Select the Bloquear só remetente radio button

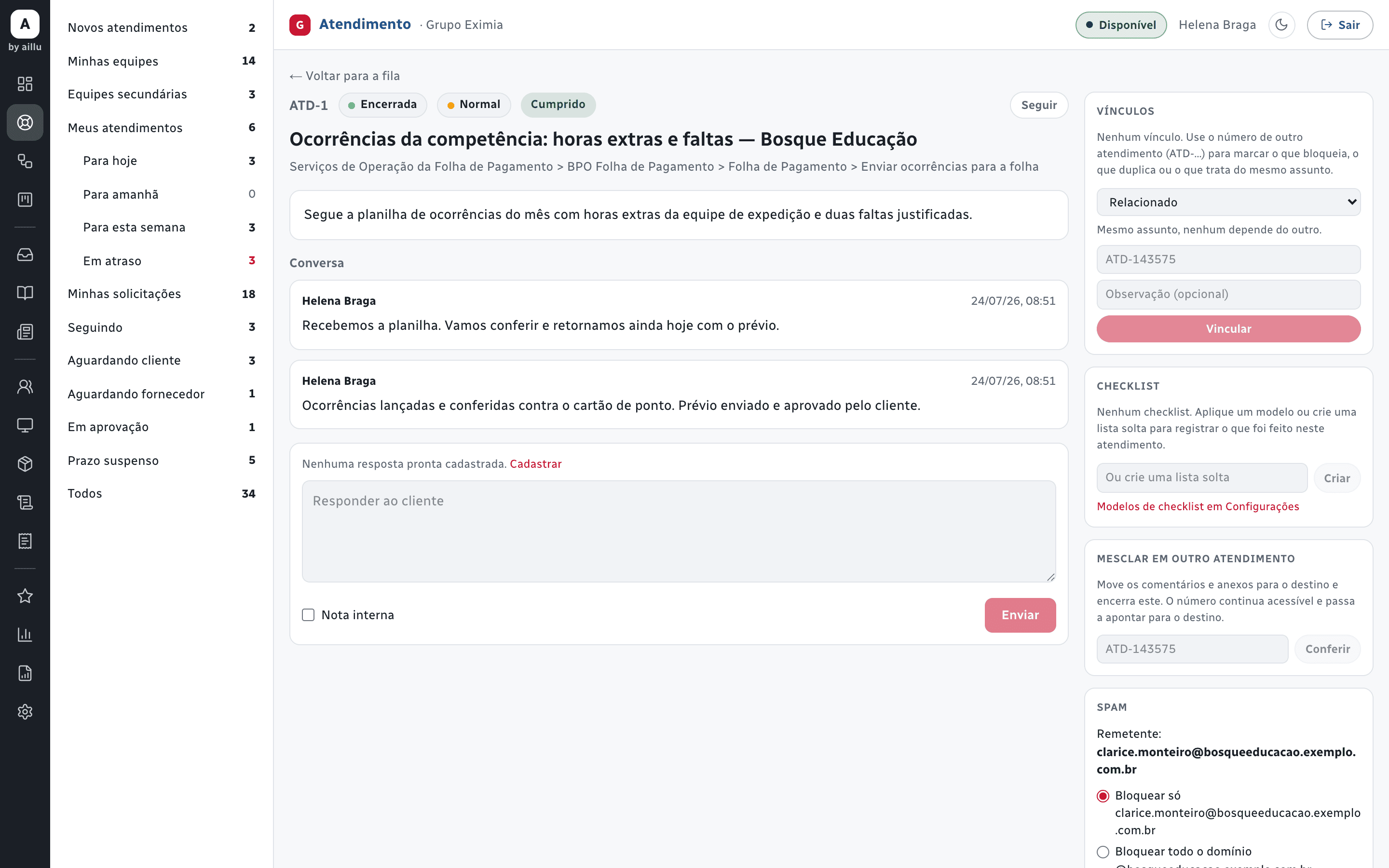[1103, 796]
